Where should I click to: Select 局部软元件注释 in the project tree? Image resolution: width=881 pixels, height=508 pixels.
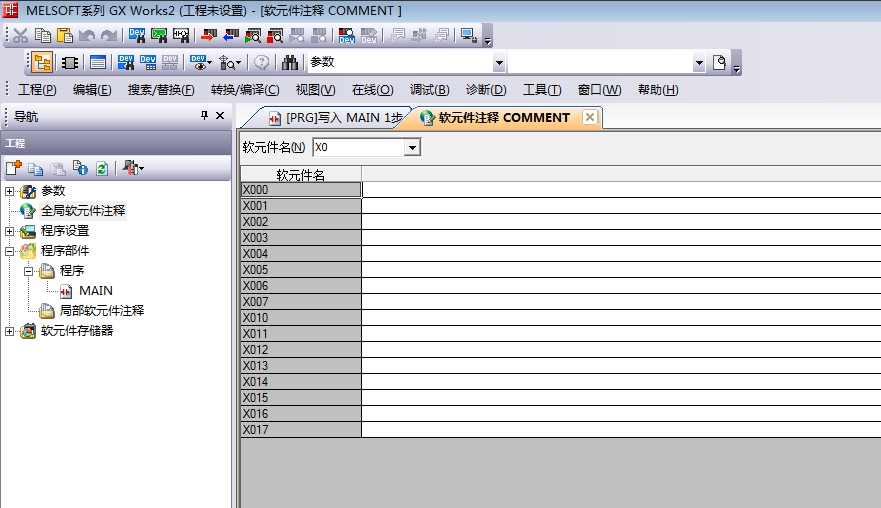[101, 311]
